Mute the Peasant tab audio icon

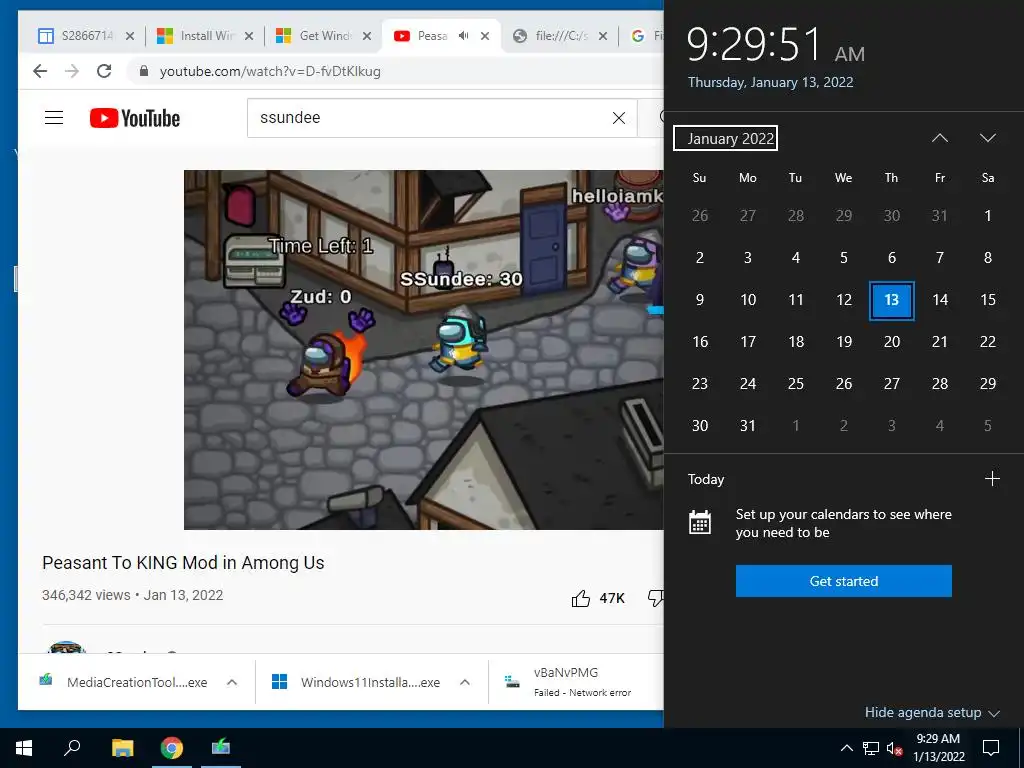click(463, 36)
